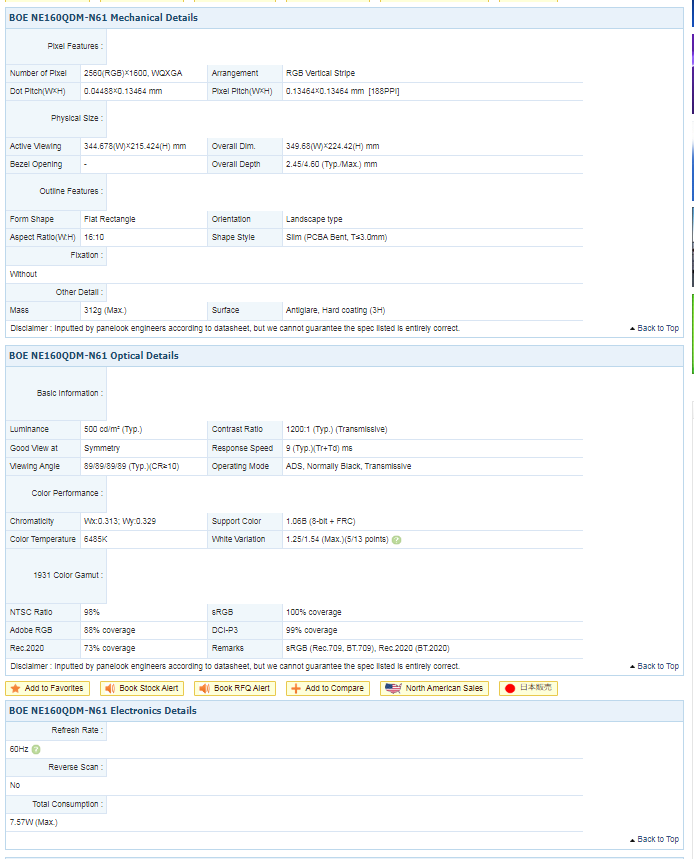The height and width of the screenshot is (859, 694).
Task: Select the Electronics Details section header
Action: click(345, 711)
